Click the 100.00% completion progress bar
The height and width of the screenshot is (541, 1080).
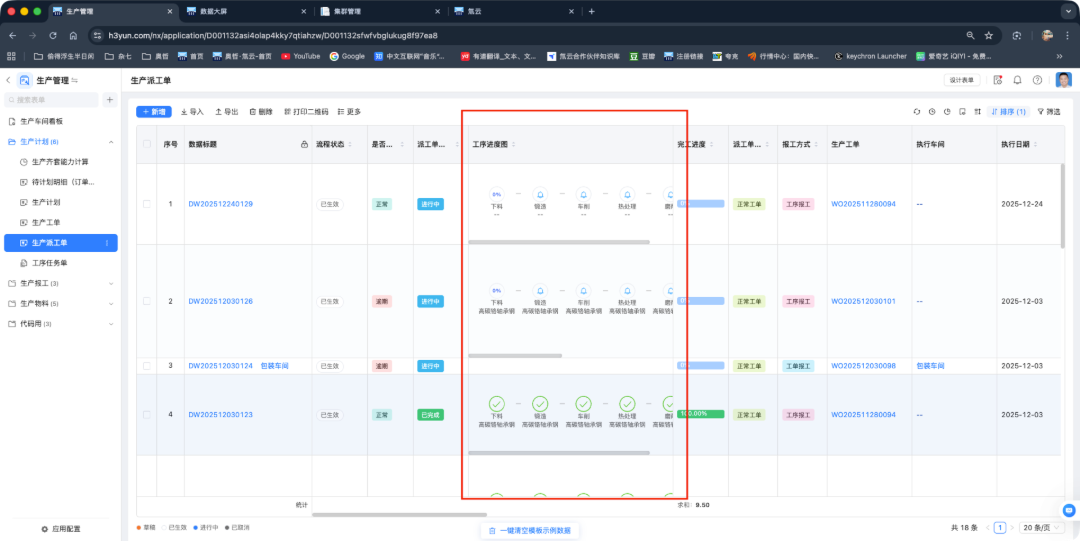click(701, 414)
